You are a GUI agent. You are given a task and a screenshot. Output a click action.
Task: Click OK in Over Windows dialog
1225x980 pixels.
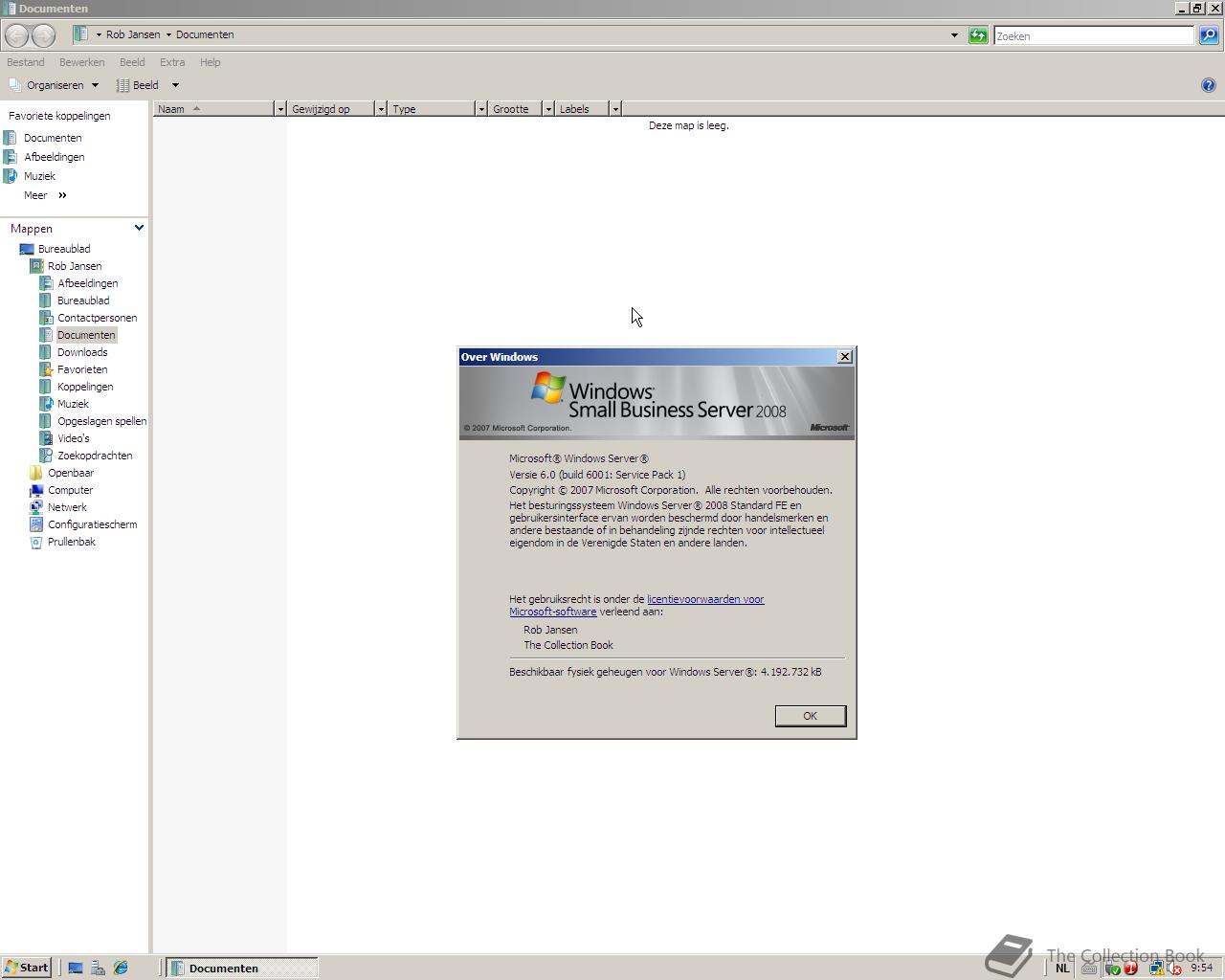(x=811, y=716)
